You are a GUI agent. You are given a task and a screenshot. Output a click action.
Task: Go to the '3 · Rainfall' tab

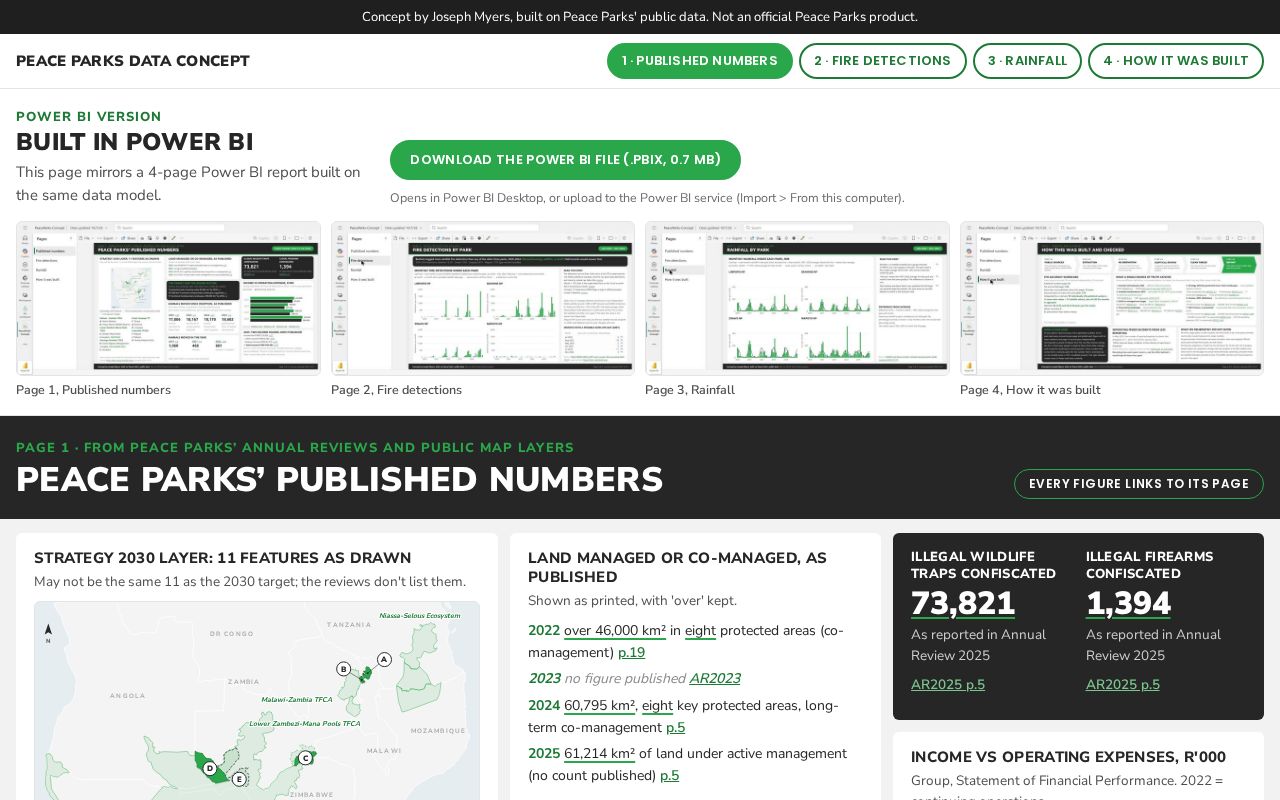[1027, 61]
